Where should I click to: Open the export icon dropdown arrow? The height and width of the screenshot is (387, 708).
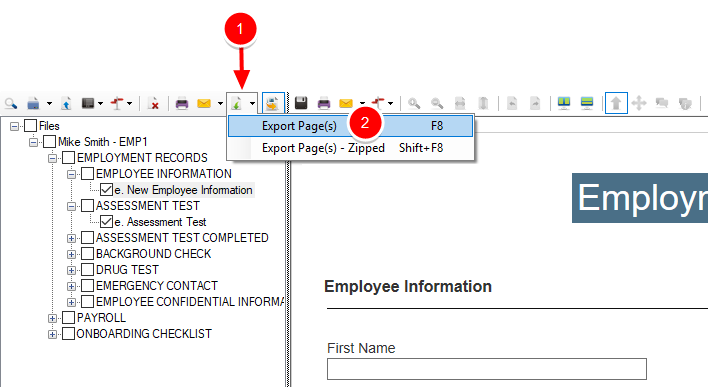252,104
